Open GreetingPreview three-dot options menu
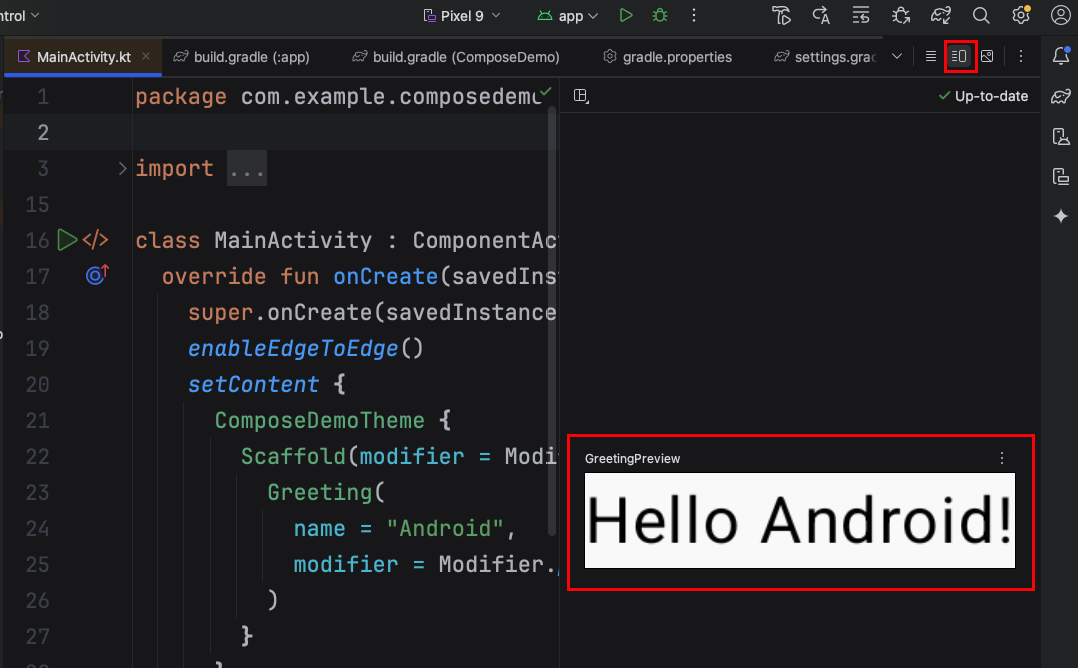The width and height of the screenshot is (1078, 668). (x=1002, y=458)
